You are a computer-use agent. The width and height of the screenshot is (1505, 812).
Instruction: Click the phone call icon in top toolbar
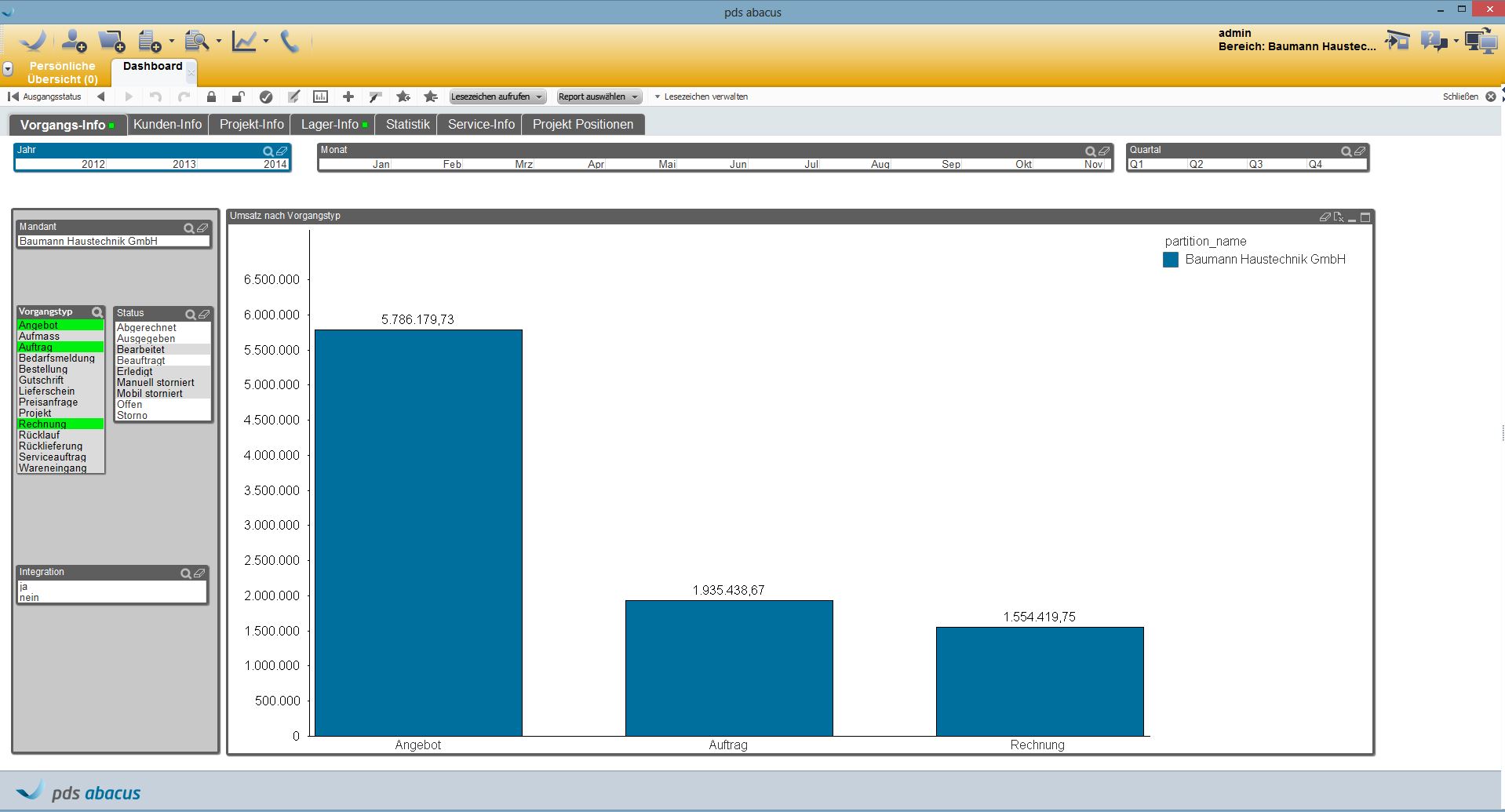click(x=290, y=42)
